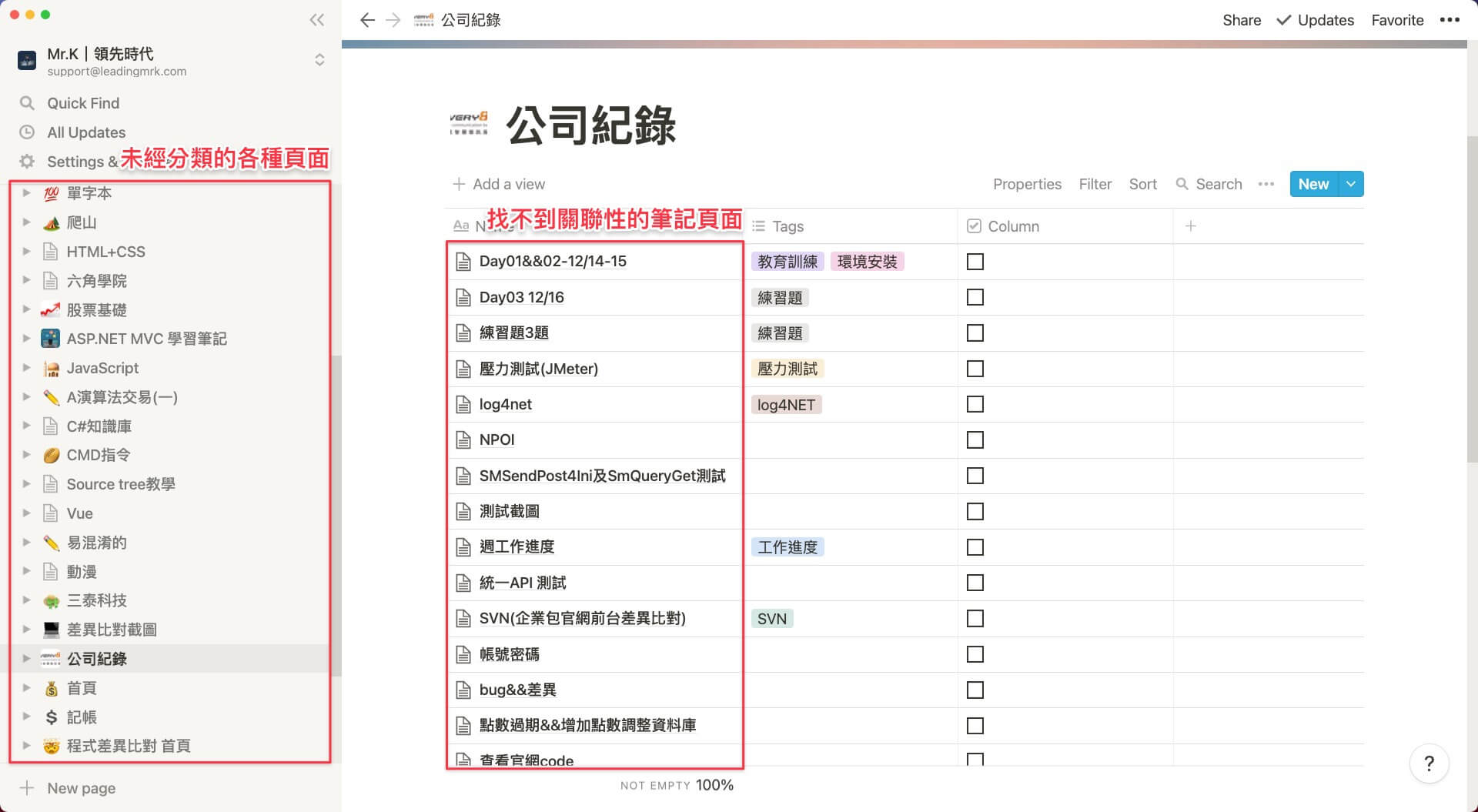
Task: Click the All Updates clock icon
Action: coord(27,132)
